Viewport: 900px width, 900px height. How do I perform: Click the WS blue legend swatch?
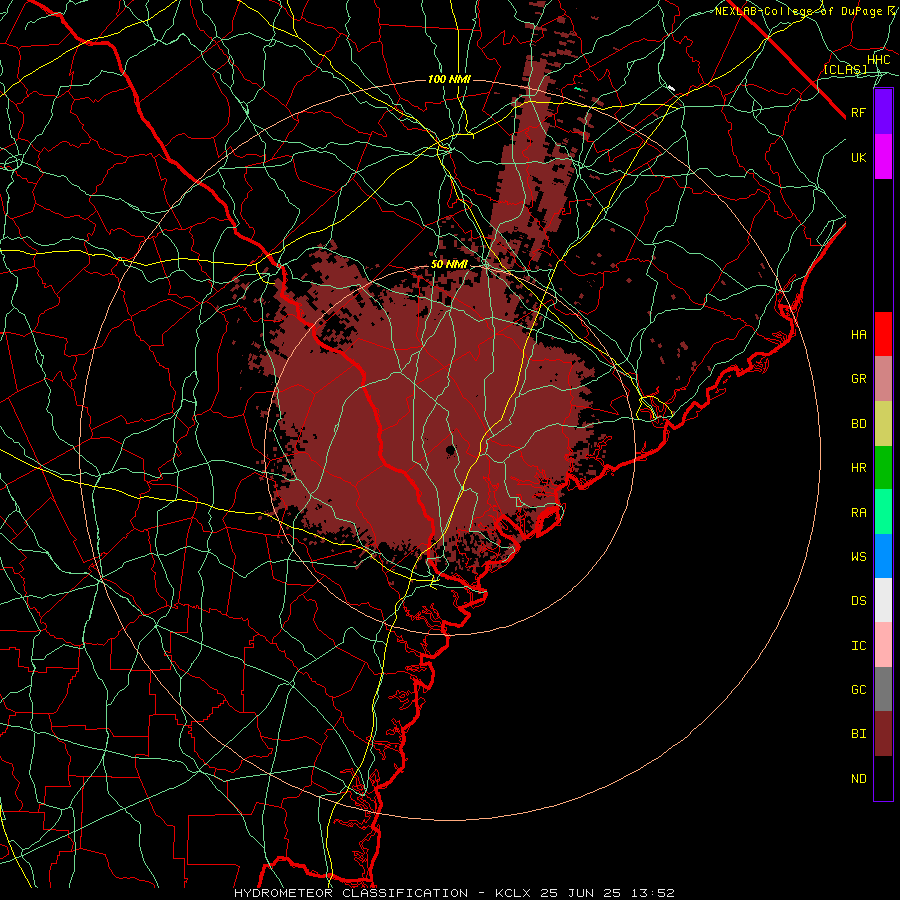883,556
